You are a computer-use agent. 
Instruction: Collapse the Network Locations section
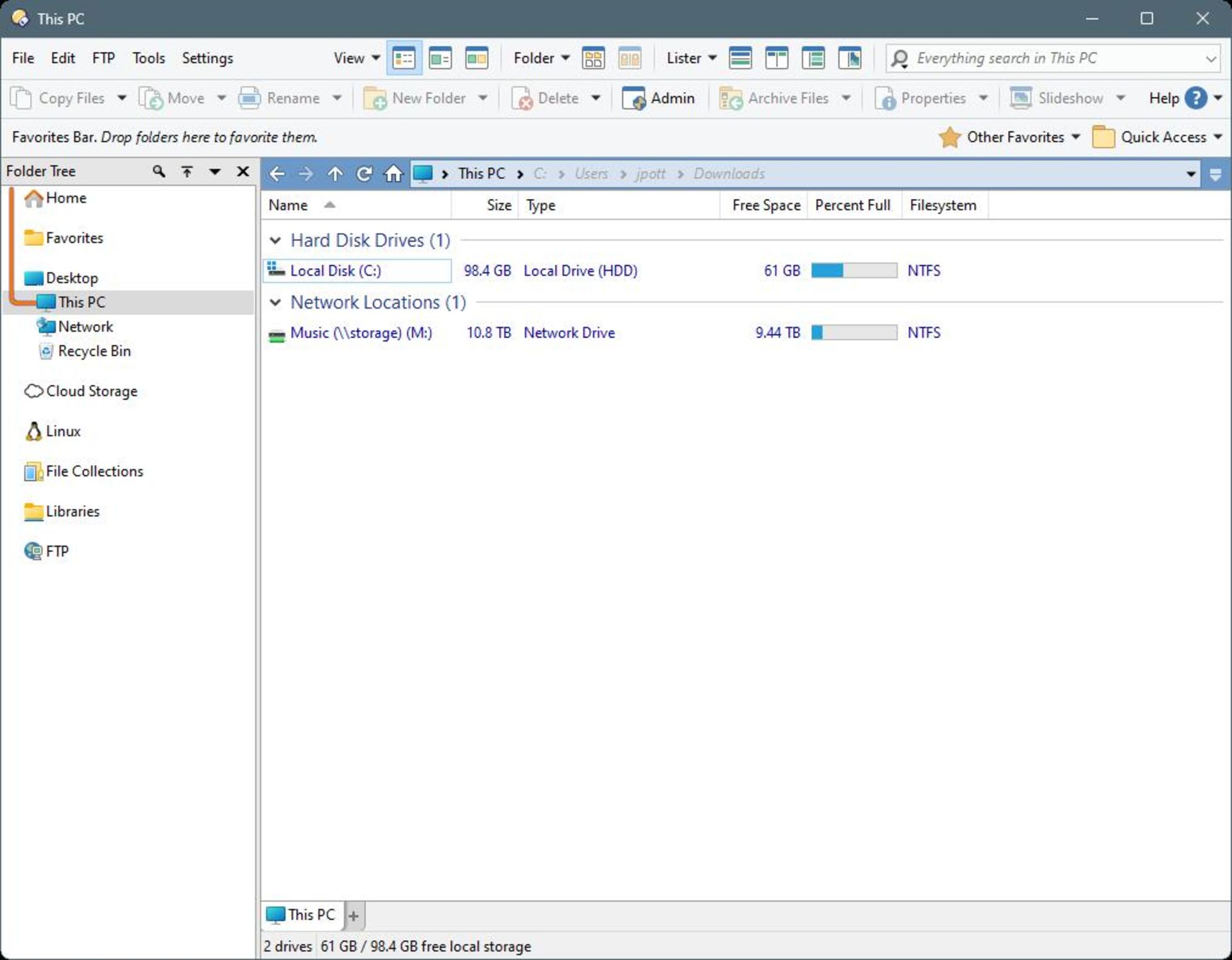pos(277,303)
